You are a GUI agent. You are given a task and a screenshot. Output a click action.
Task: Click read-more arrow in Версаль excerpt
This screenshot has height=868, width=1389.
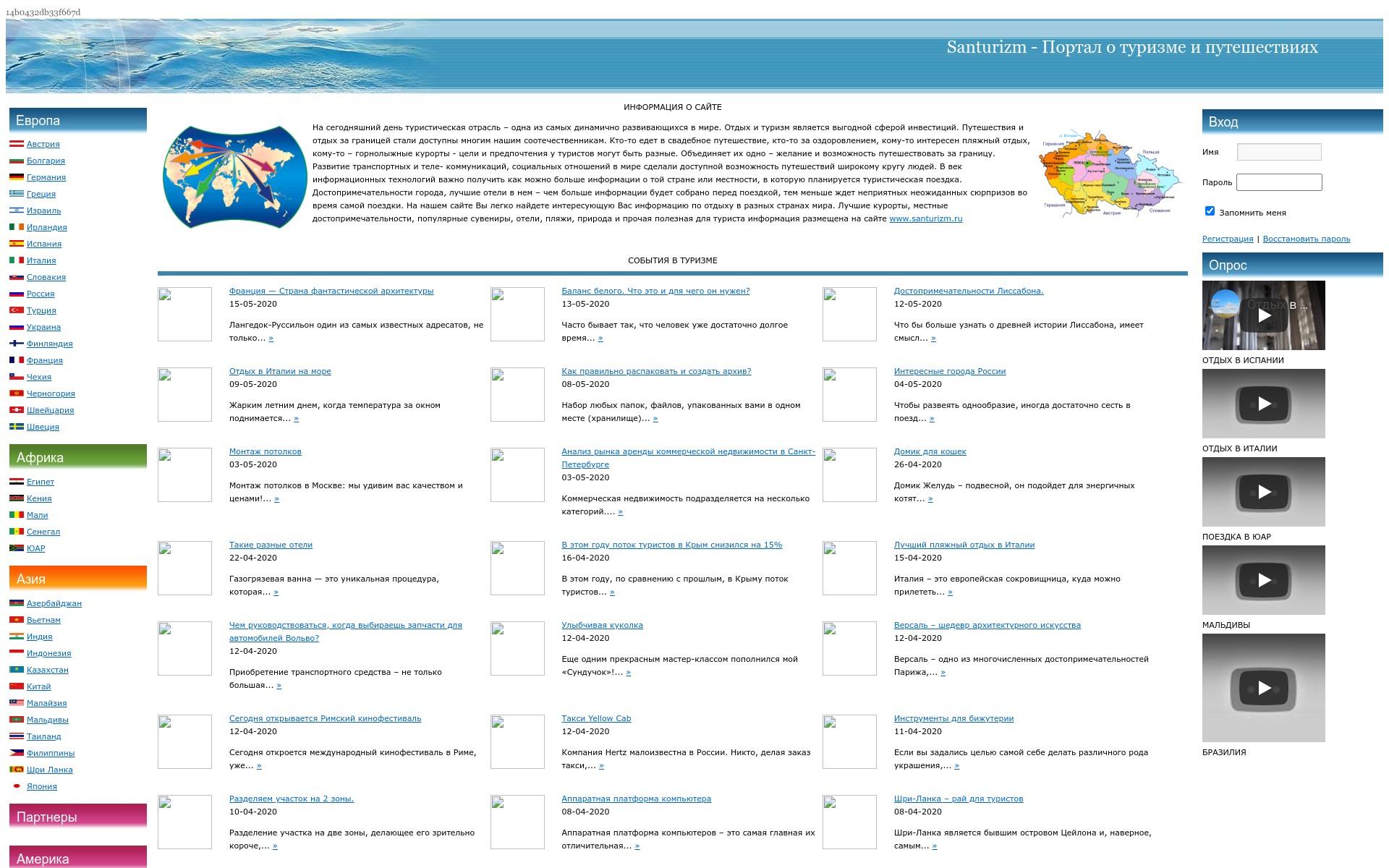(943, 673)
